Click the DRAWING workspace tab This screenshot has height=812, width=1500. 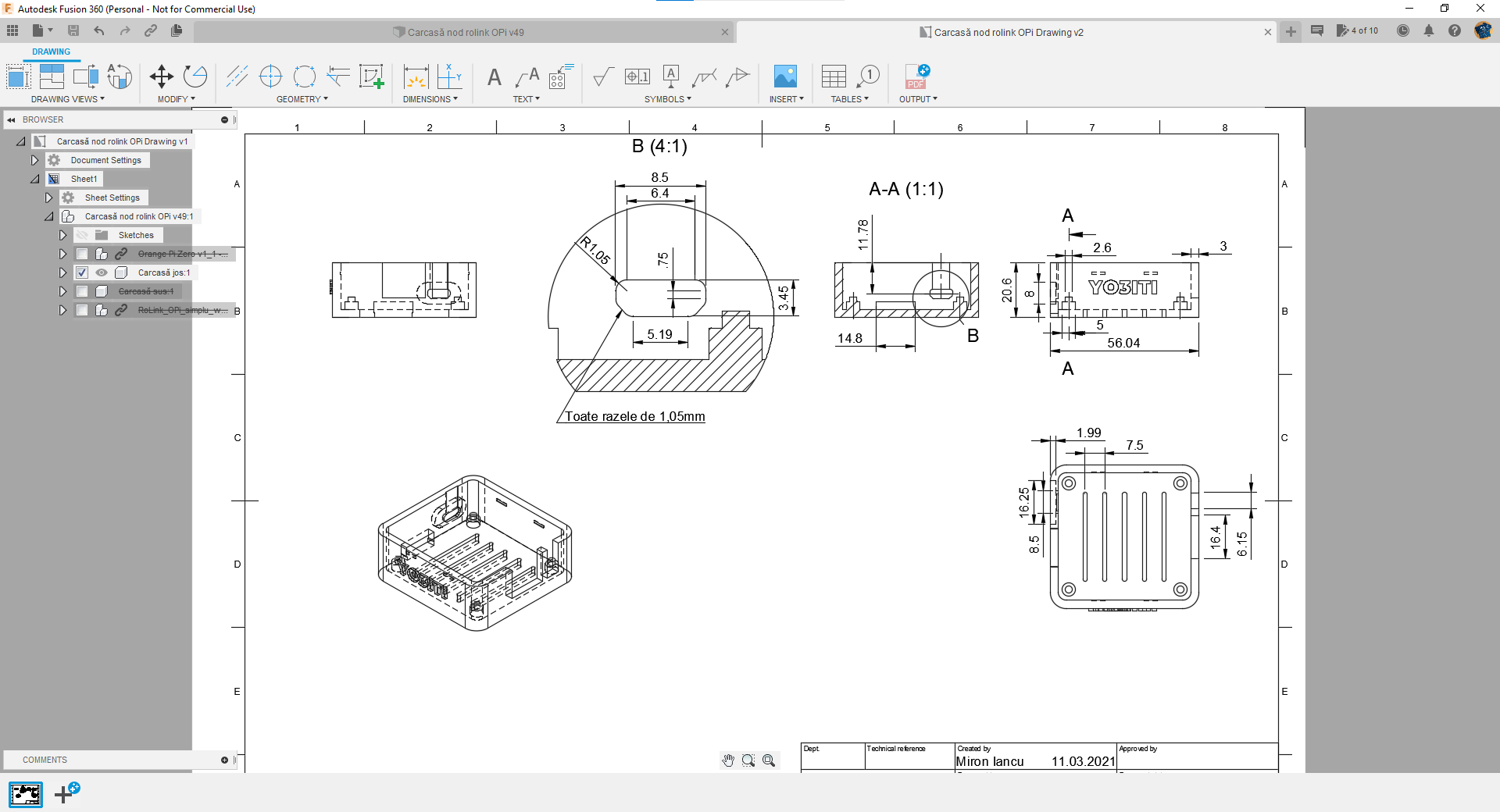click(x=51, y=52)
